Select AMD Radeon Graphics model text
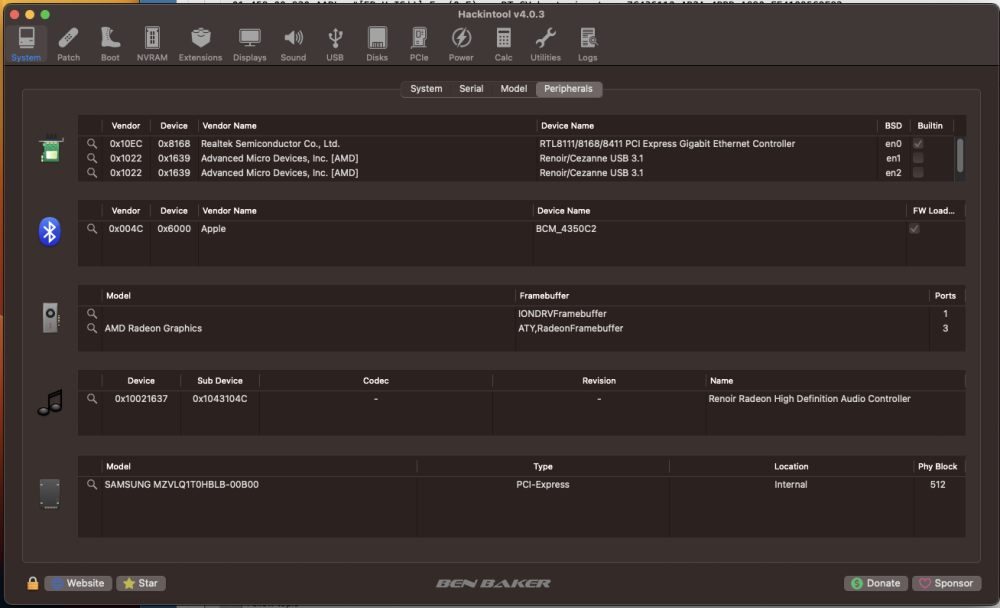Viewport: 1000px width, 608px height. tap(153, 329)
